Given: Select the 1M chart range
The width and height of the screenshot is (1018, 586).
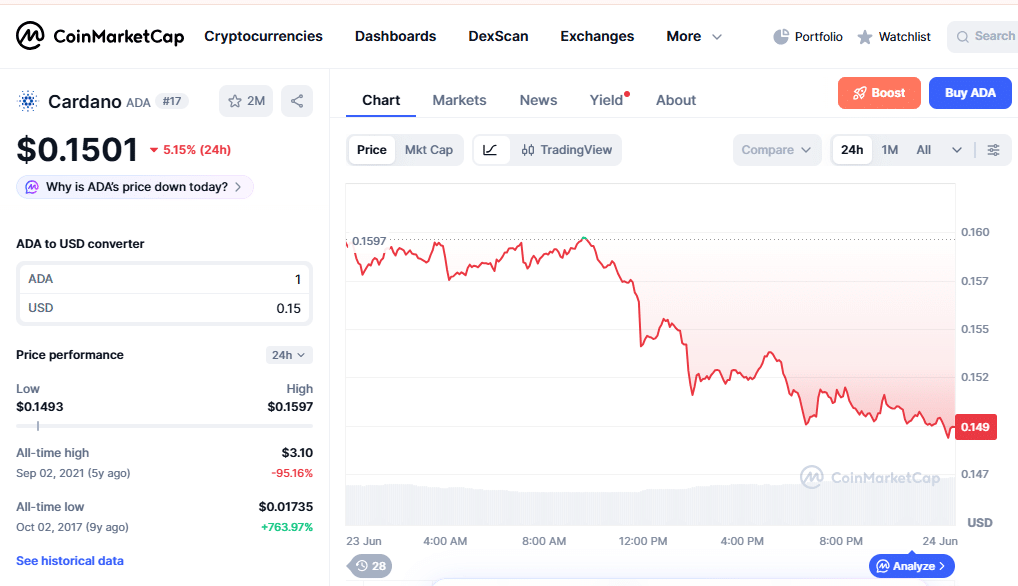Looking at the screenshot, I should coord(889,150).
